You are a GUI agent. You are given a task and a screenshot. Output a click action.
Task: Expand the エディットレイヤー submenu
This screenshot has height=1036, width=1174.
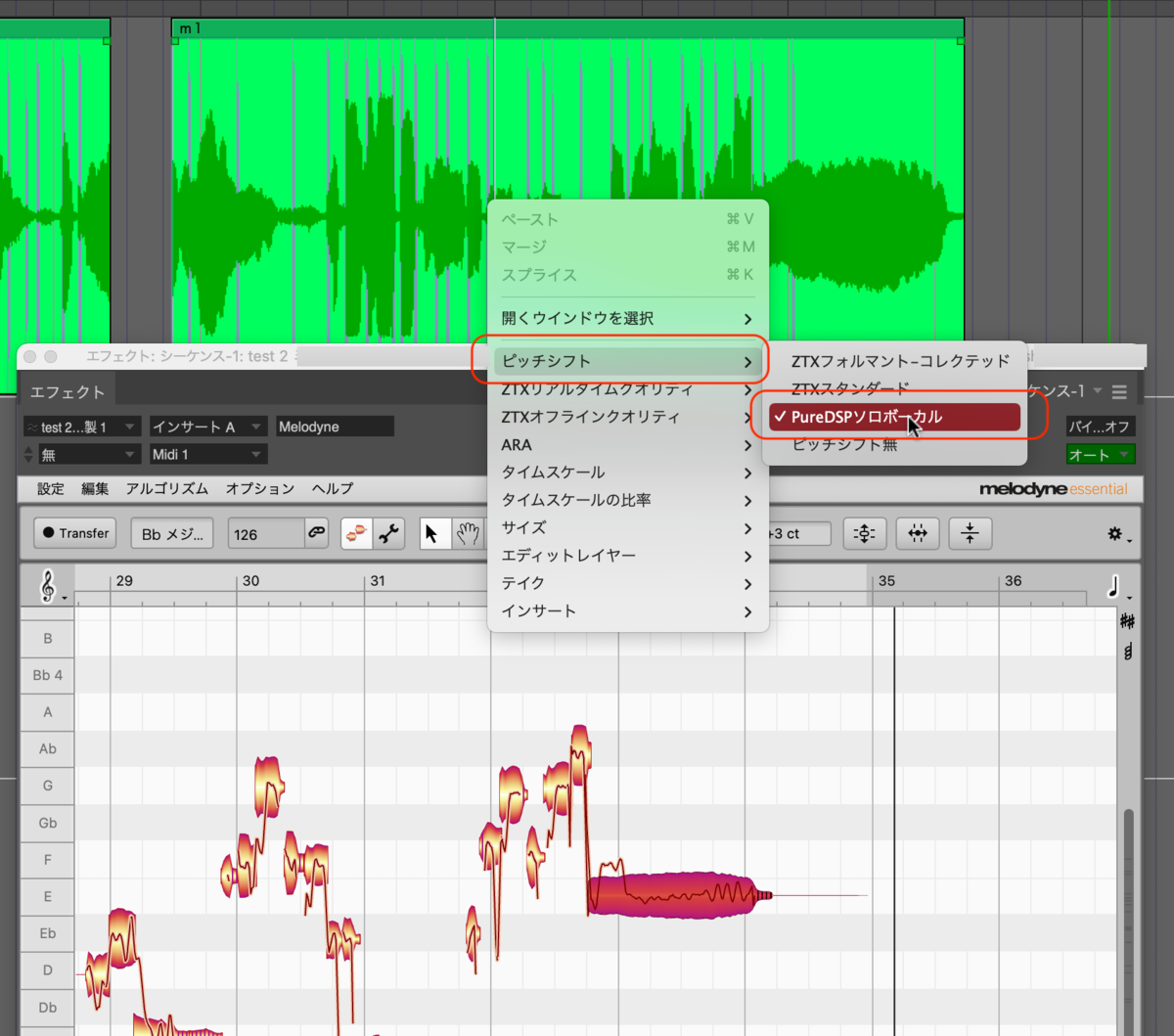(627, 556)
